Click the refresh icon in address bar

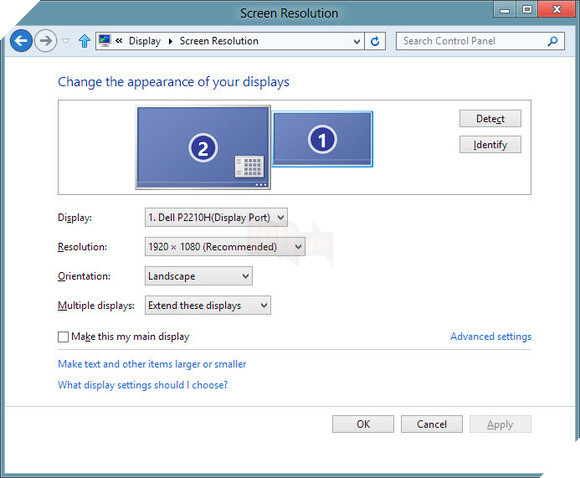375,41
